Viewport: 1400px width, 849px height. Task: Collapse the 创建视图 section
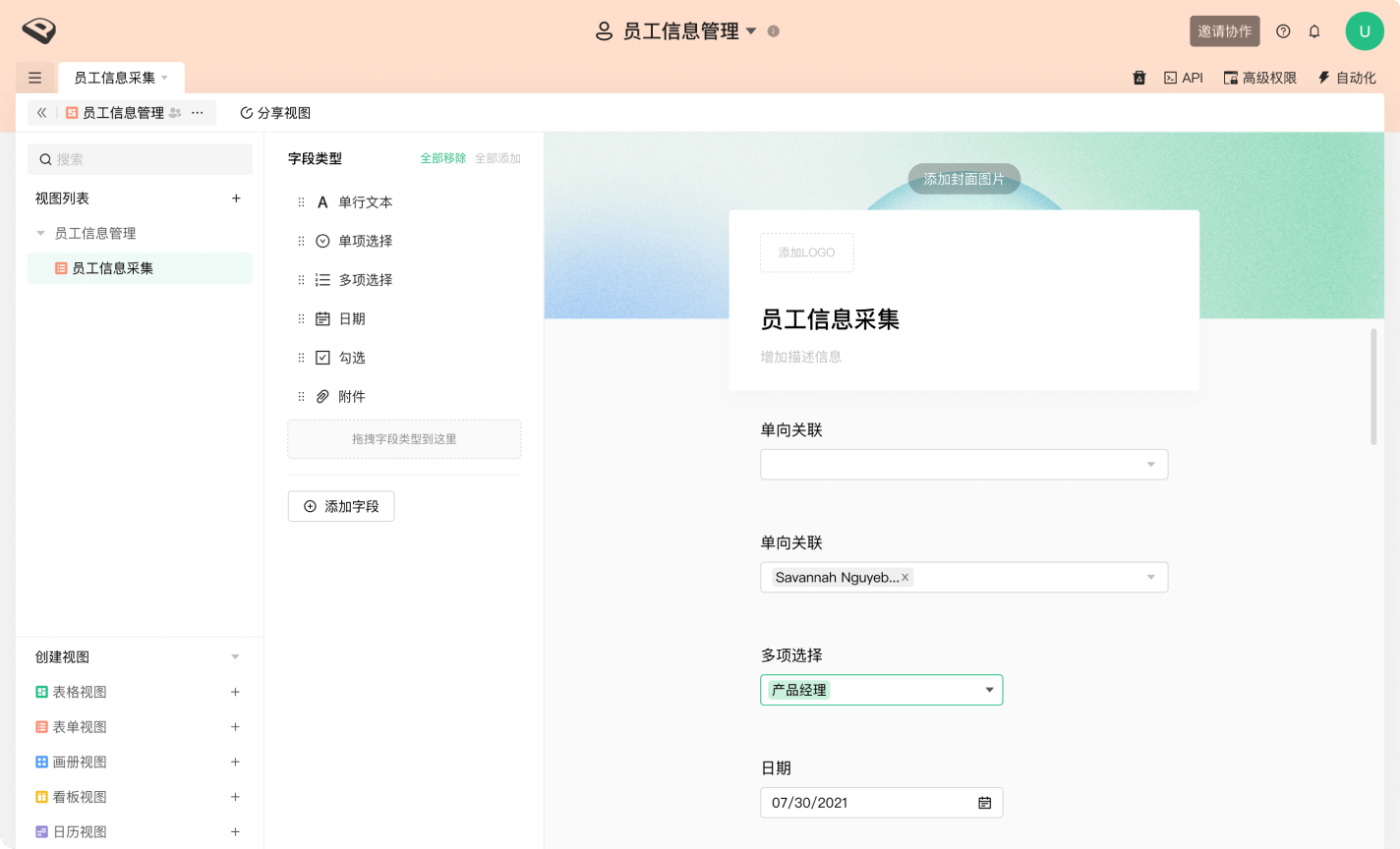tap(235, 657)
